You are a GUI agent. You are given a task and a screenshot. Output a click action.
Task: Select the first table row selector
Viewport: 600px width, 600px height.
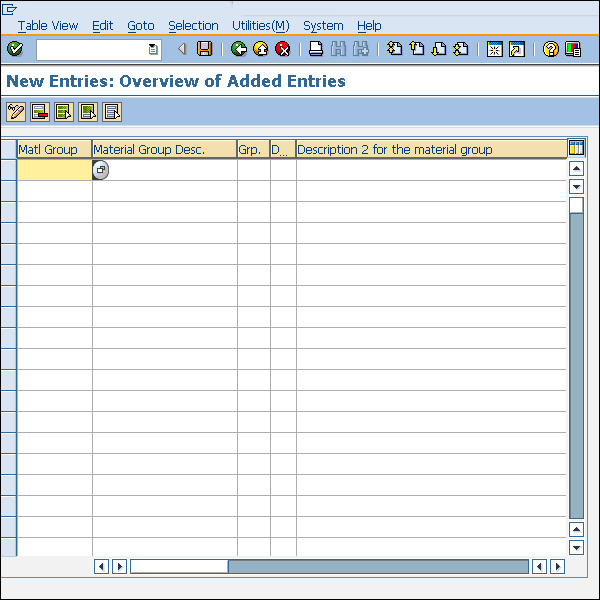point(8,170)
